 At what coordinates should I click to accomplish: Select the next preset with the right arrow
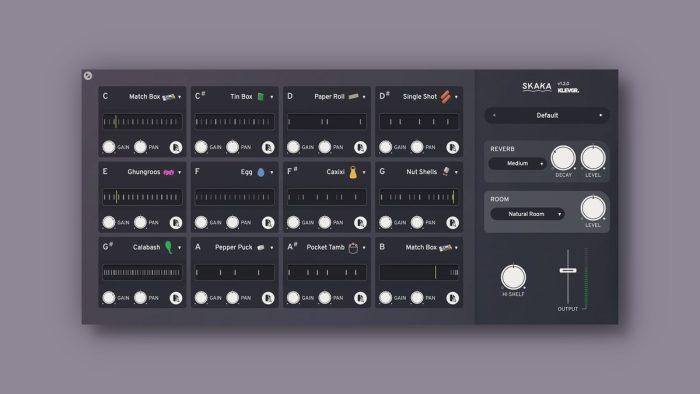[600, 116]
